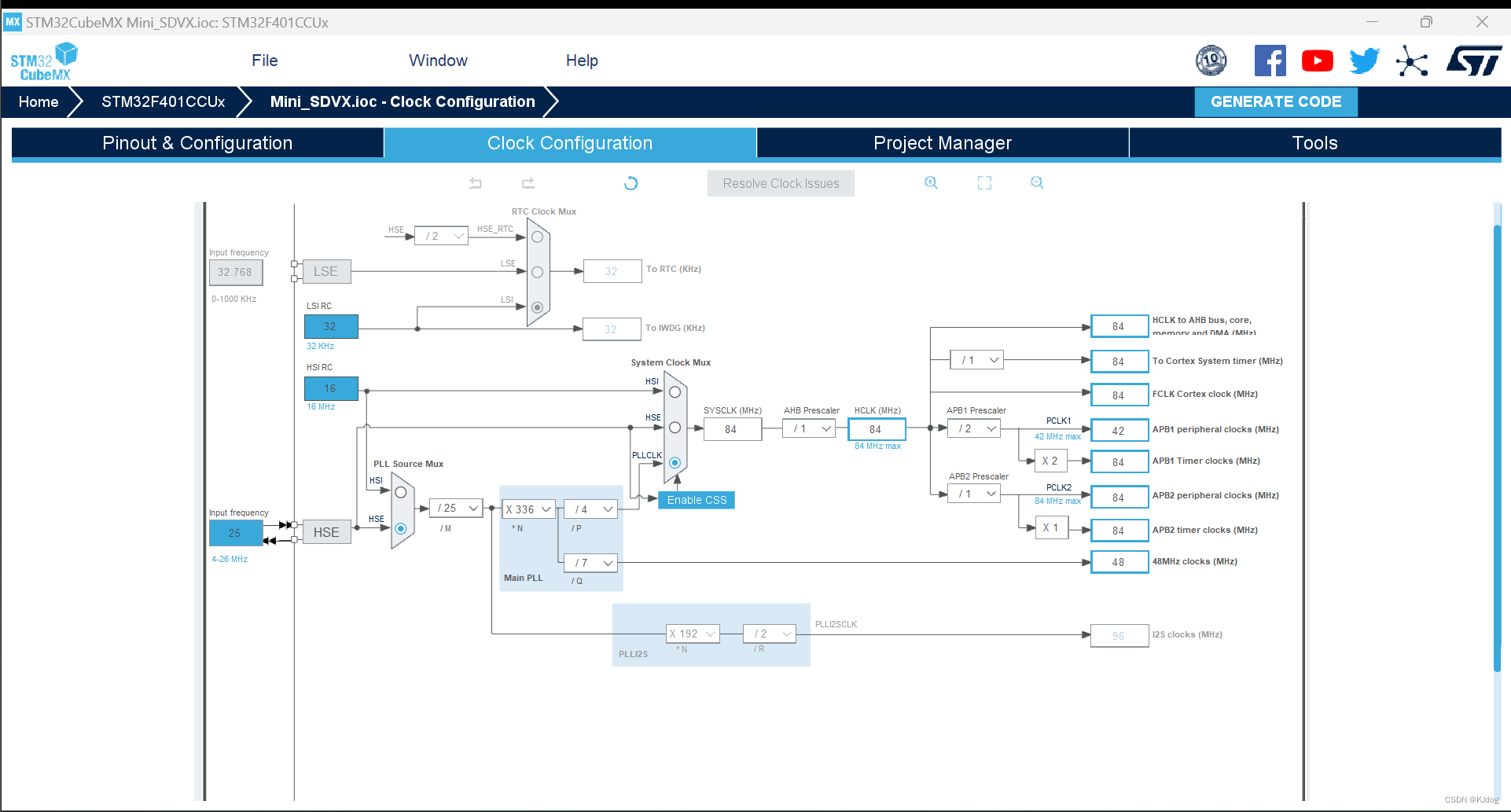Open the PLL /M /25 divider dropdown
The height and width of the screenshot is (812, 1511).
coord(456,509)
